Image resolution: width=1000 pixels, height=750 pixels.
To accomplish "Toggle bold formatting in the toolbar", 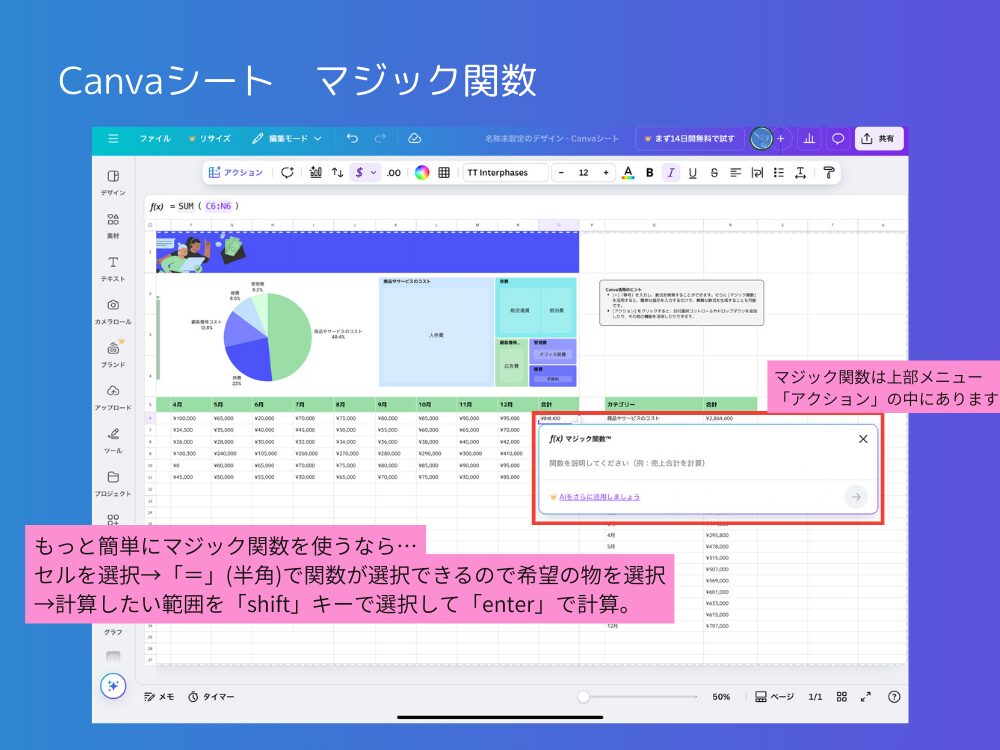I will (x=647, y=172).
